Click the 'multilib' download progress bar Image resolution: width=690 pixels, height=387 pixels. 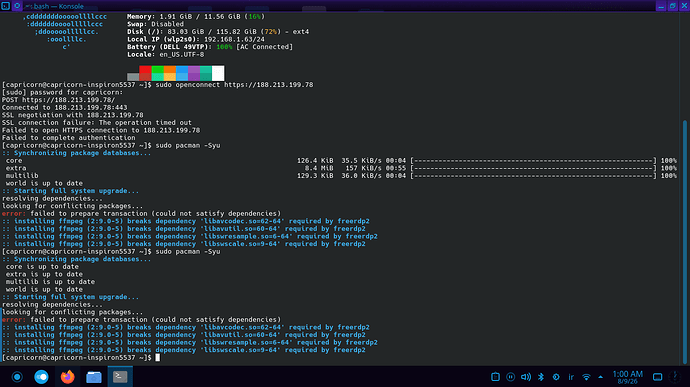533,176
